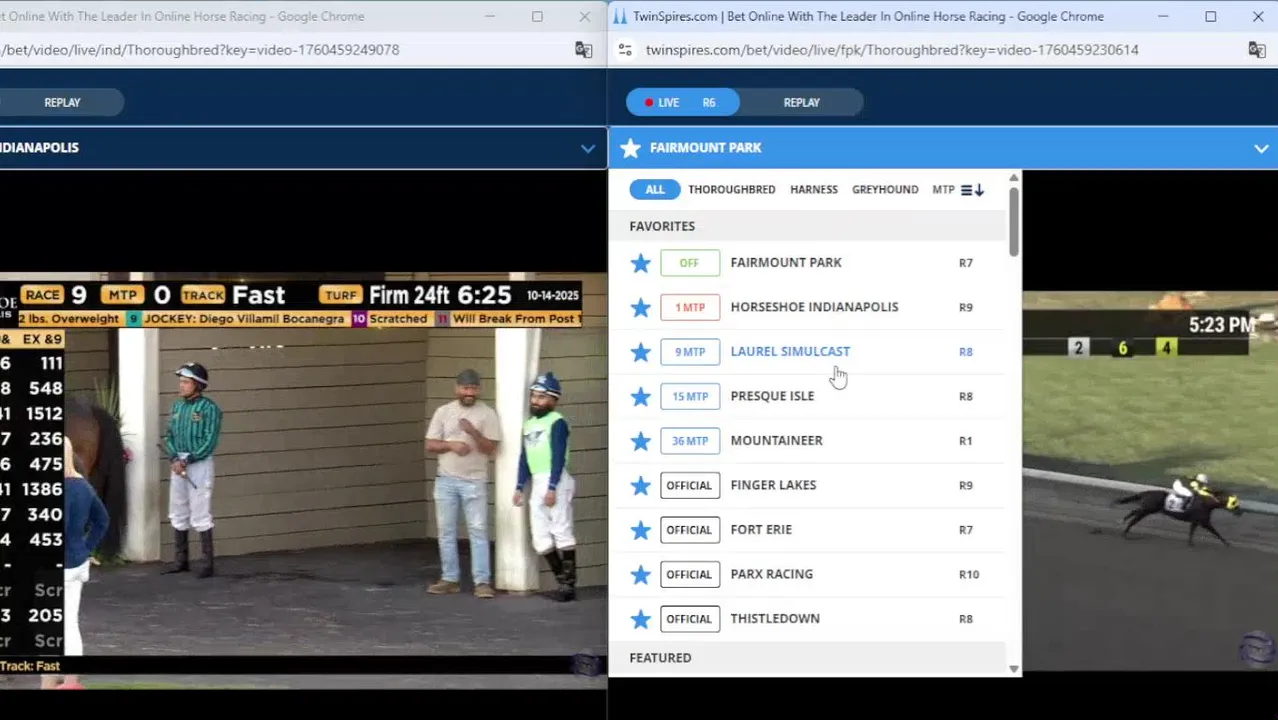Click star icon in Fairmount Park header
This screenshot has height=720, width=1278.
pyautogui.click(x=630, y=148)
